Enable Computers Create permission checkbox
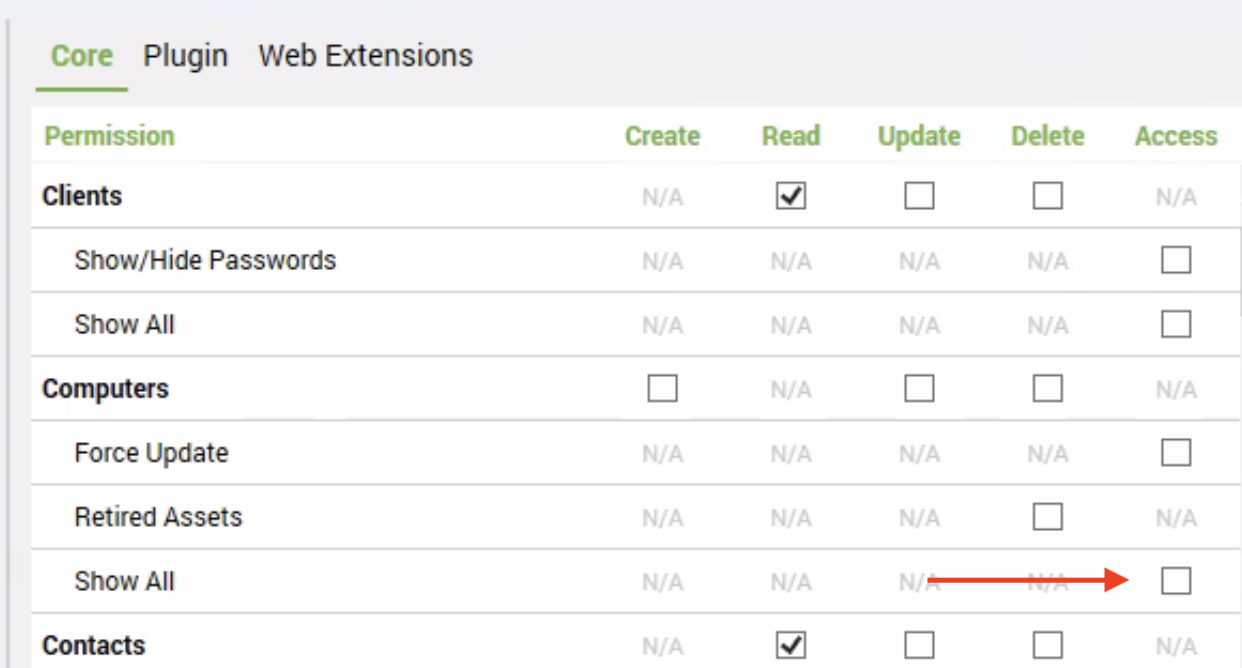This screenshot has width=1242, height=668. 662,388
